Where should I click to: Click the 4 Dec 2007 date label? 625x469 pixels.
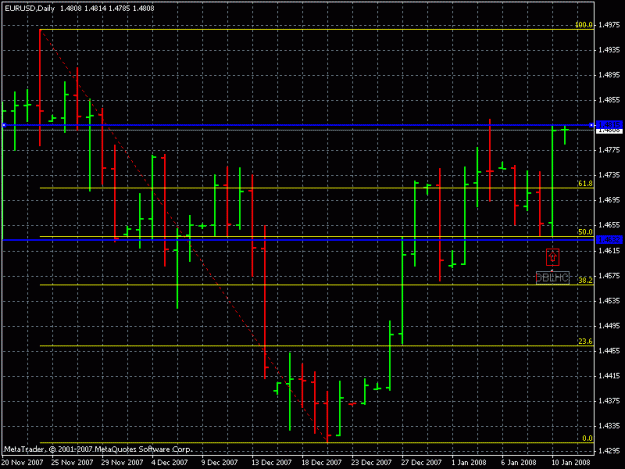(x=169, y=463)
